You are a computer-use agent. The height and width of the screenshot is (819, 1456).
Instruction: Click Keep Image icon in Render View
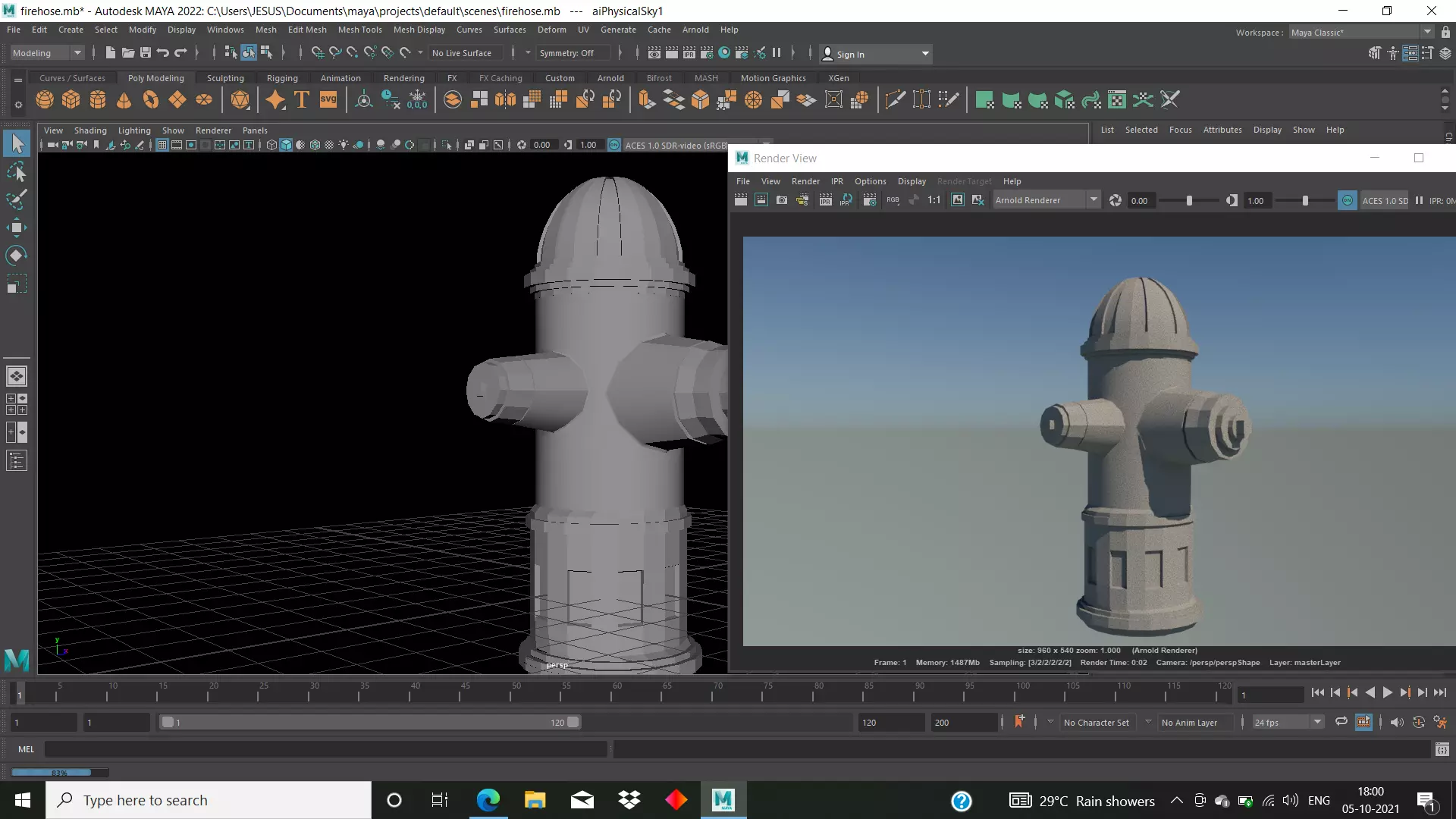(958, 200)
